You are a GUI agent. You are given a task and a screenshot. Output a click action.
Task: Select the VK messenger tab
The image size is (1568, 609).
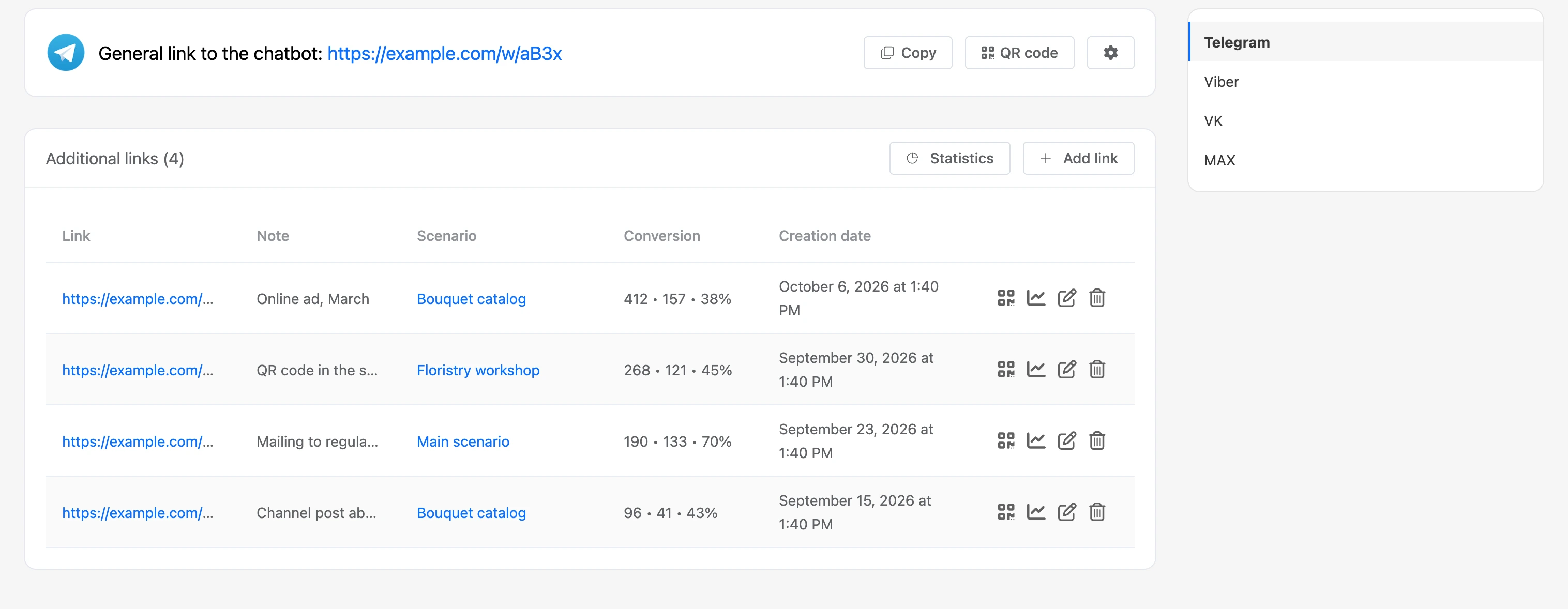[1365, 121]
